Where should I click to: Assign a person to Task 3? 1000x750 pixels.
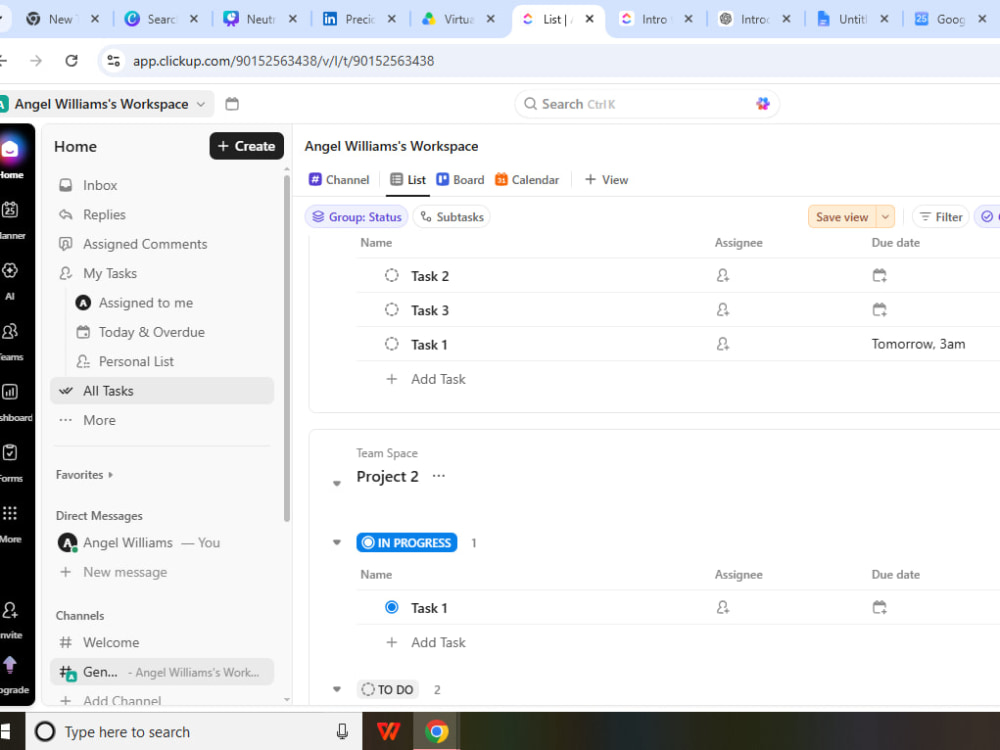723,310
